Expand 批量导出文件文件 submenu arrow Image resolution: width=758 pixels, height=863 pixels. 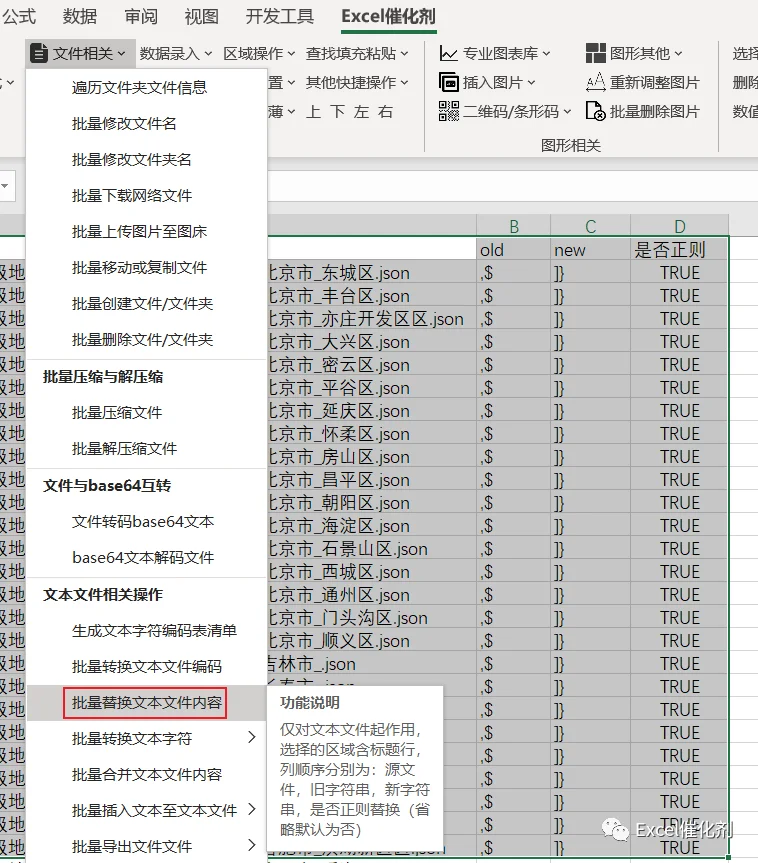[252, 845]
